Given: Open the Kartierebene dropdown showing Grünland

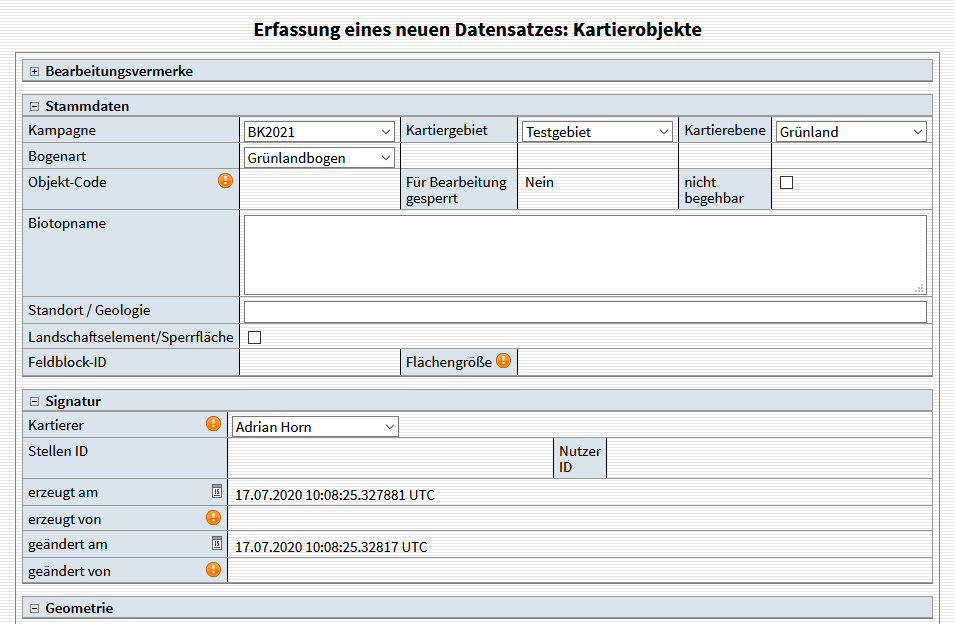Looking at the screenshot, I should 851,131.
